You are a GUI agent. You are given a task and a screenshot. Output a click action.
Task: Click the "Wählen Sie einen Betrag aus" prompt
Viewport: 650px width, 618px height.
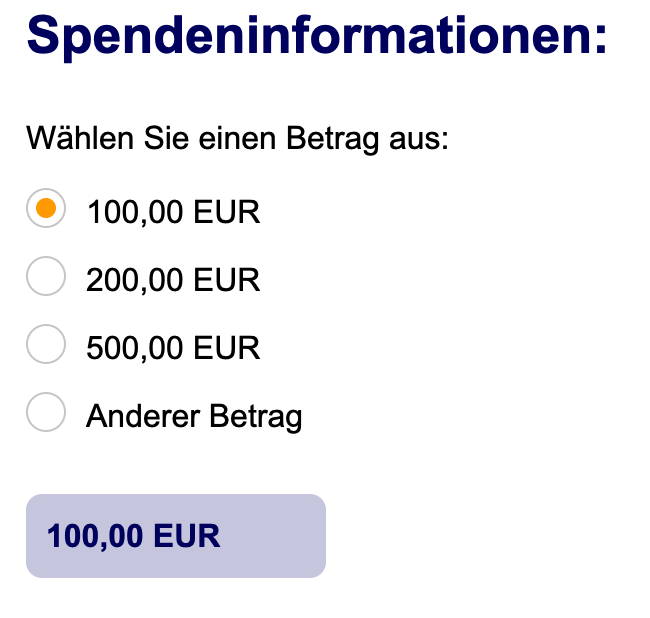(238, 137)
